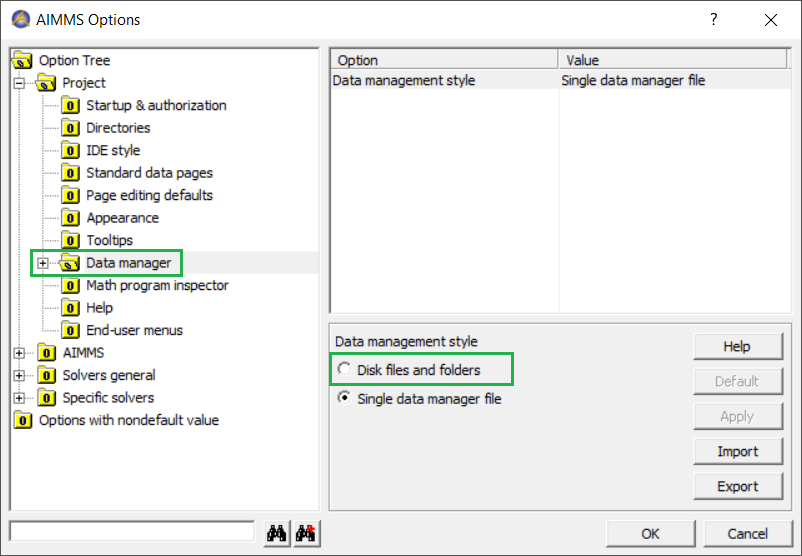The image size is (802, 556).
Task: Focus the option search input field
Action: coord(132,531)
